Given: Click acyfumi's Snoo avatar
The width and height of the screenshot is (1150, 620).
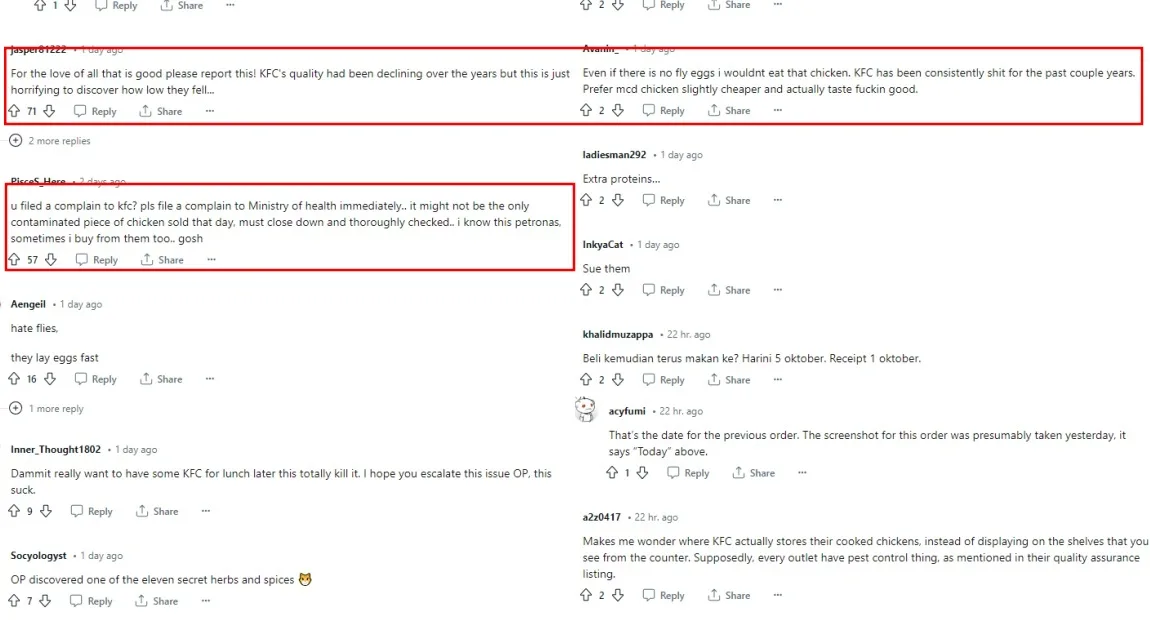Looking at the screenshot, I should 587,410.
